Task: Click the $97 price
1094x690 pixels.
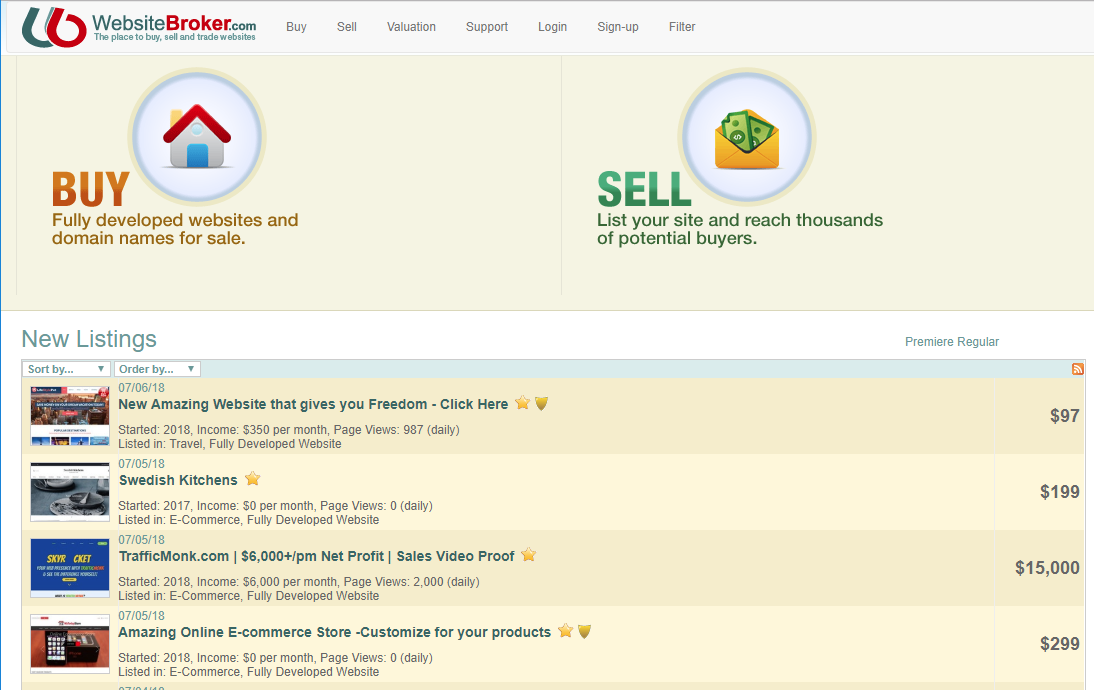Action: pyautogui.click(x=1065, y=416)
